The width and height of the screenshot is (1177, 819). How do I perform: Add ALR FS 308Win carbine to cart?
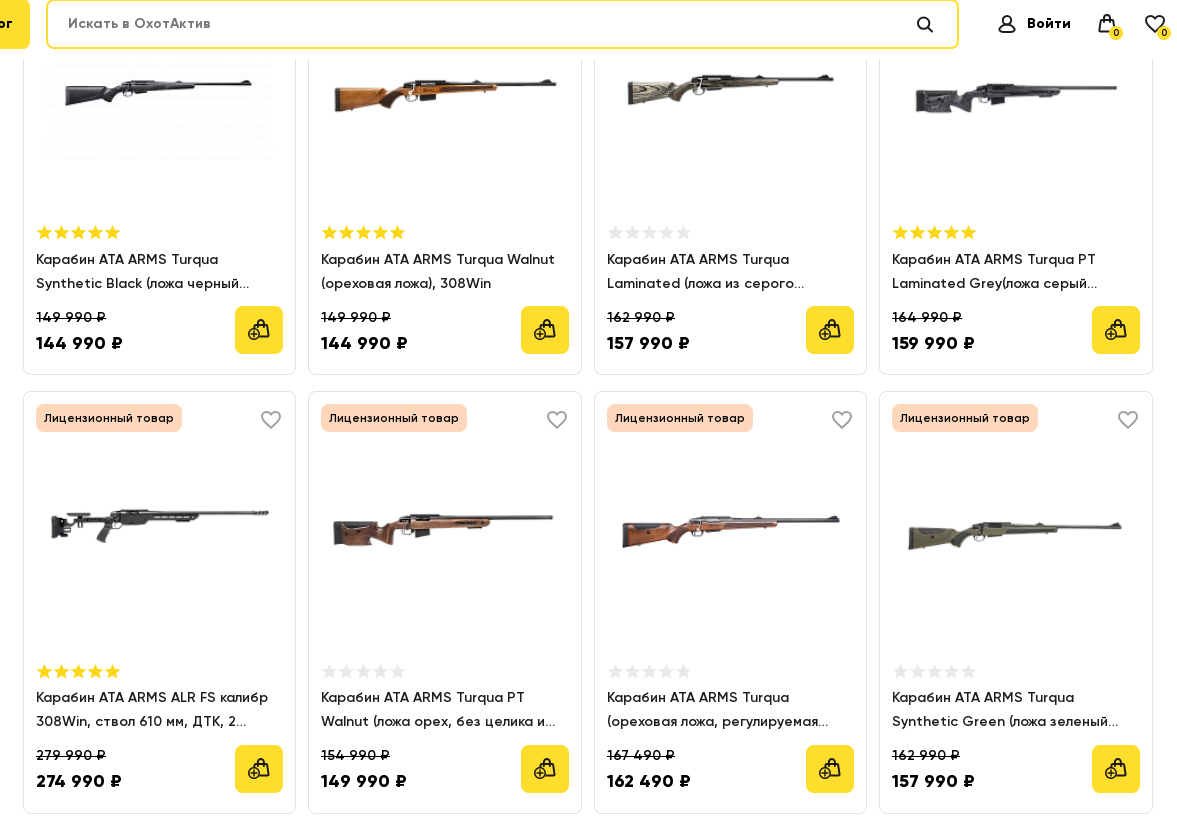click(259, 769)
